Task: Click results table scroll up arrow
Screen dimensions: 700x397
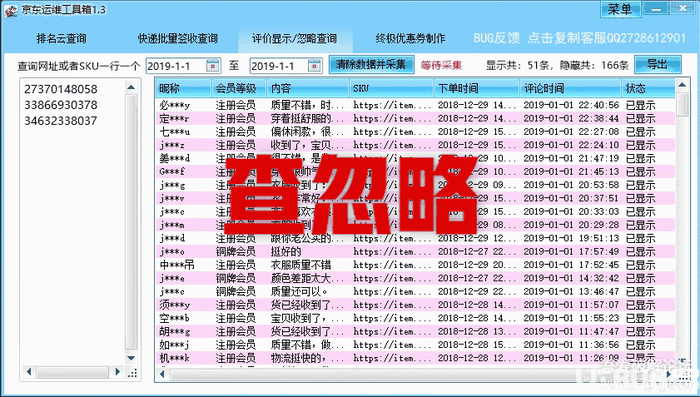Action: pyautogui.click(x=682, y=84)
